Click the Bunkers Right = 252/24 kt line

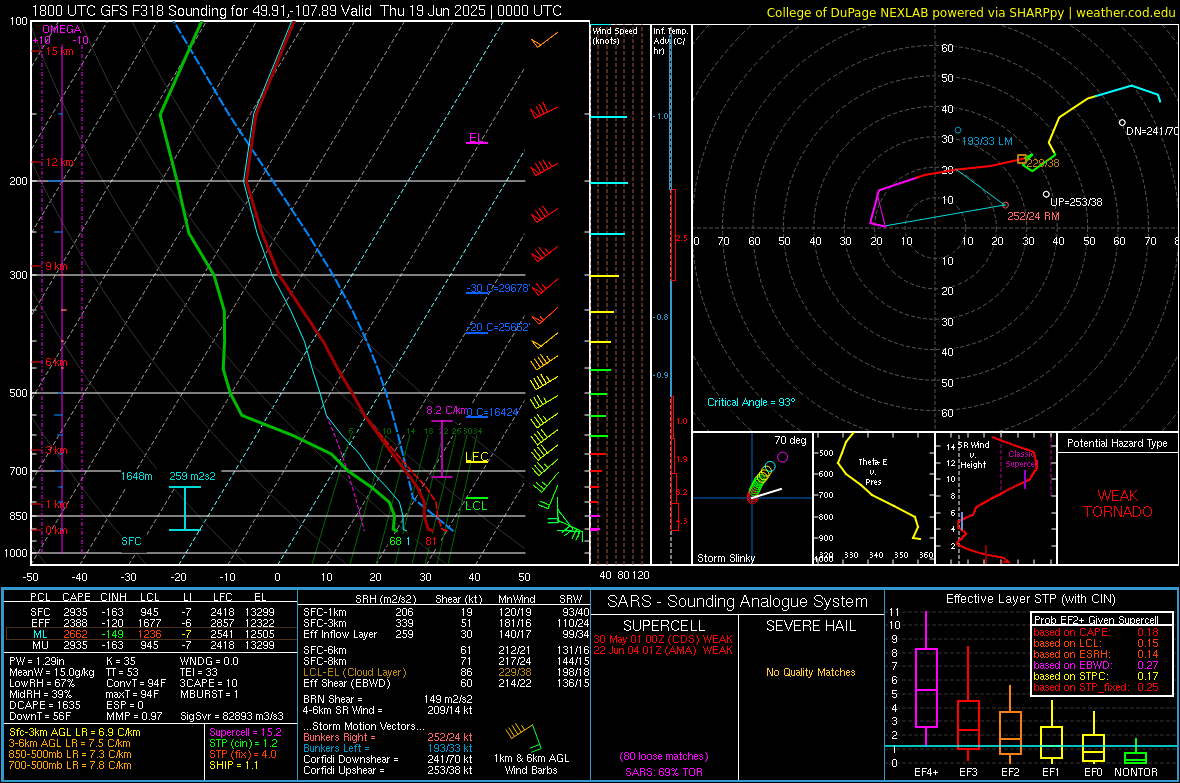point(388,737)
